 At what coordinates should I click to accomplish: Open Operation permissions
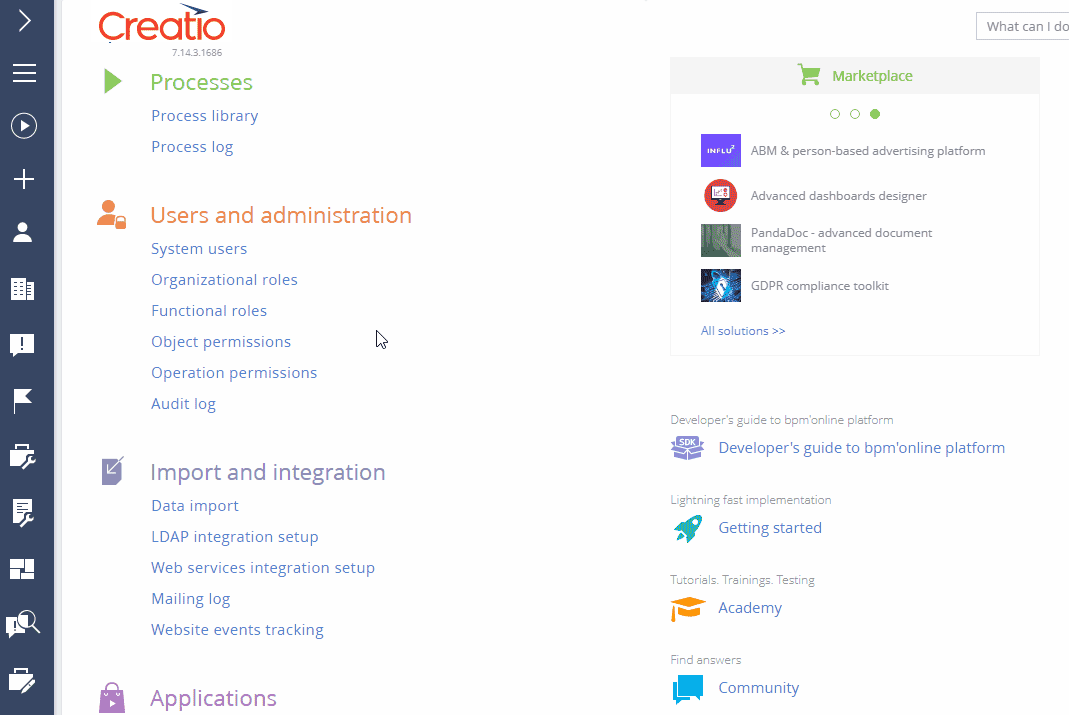click(x=235, y=373)
